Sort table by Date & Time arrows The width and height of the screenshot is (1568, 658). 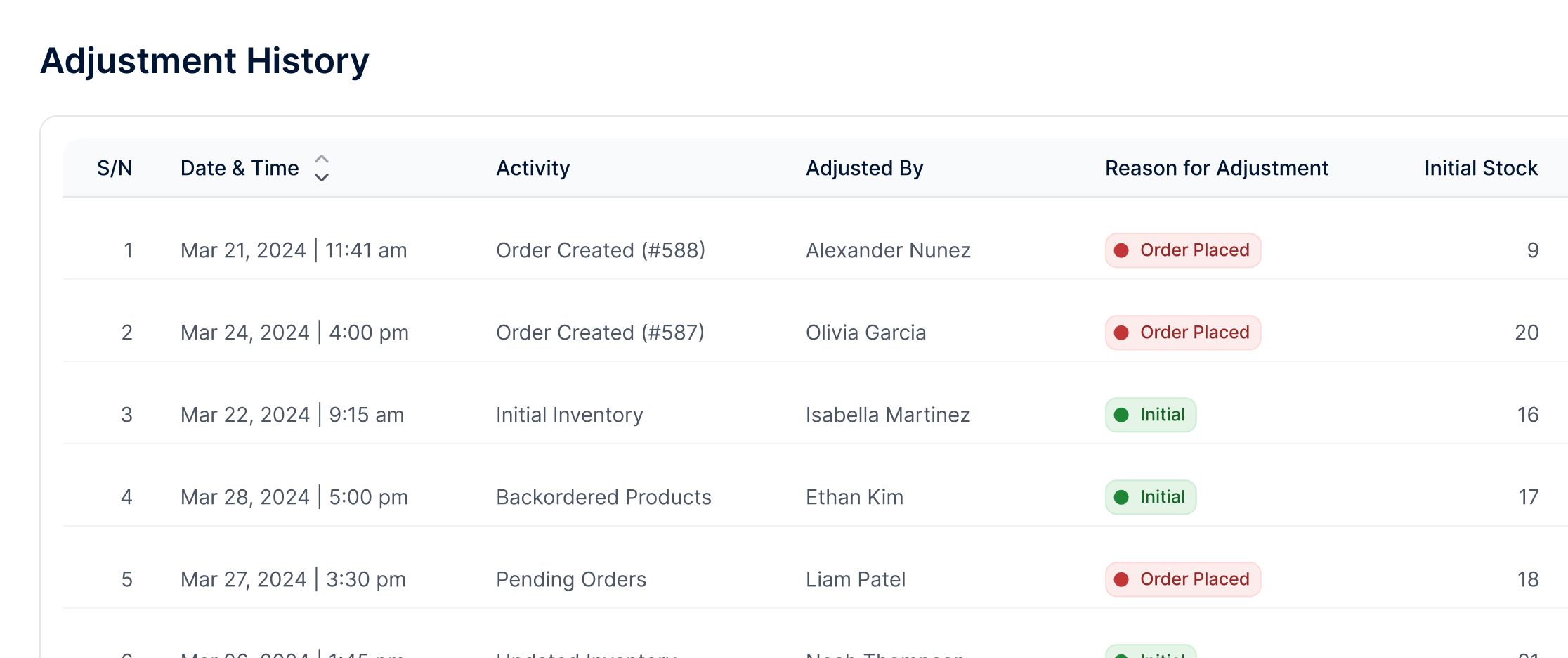coord(321,169)
